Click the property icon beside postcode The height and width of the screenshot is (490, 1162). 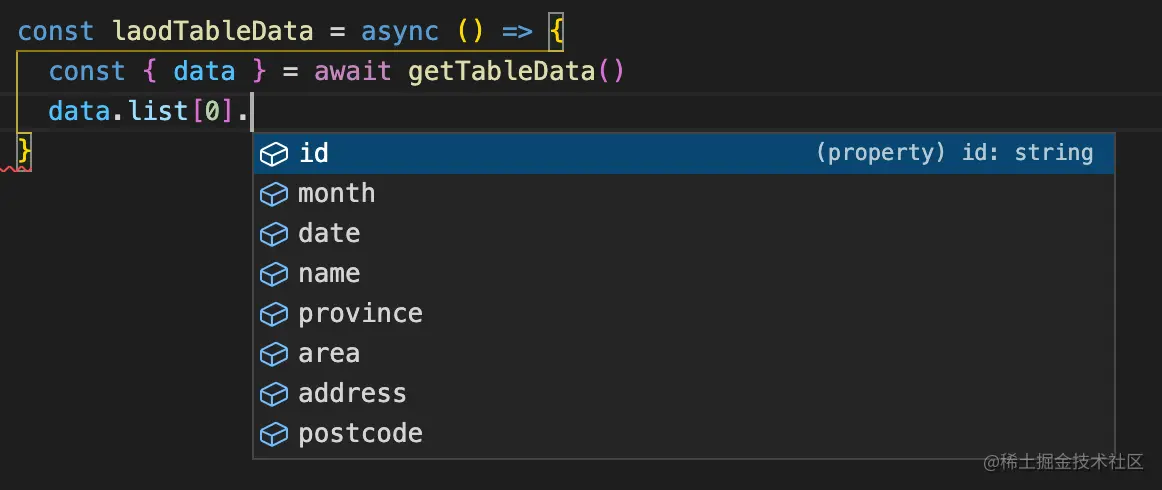274,434
